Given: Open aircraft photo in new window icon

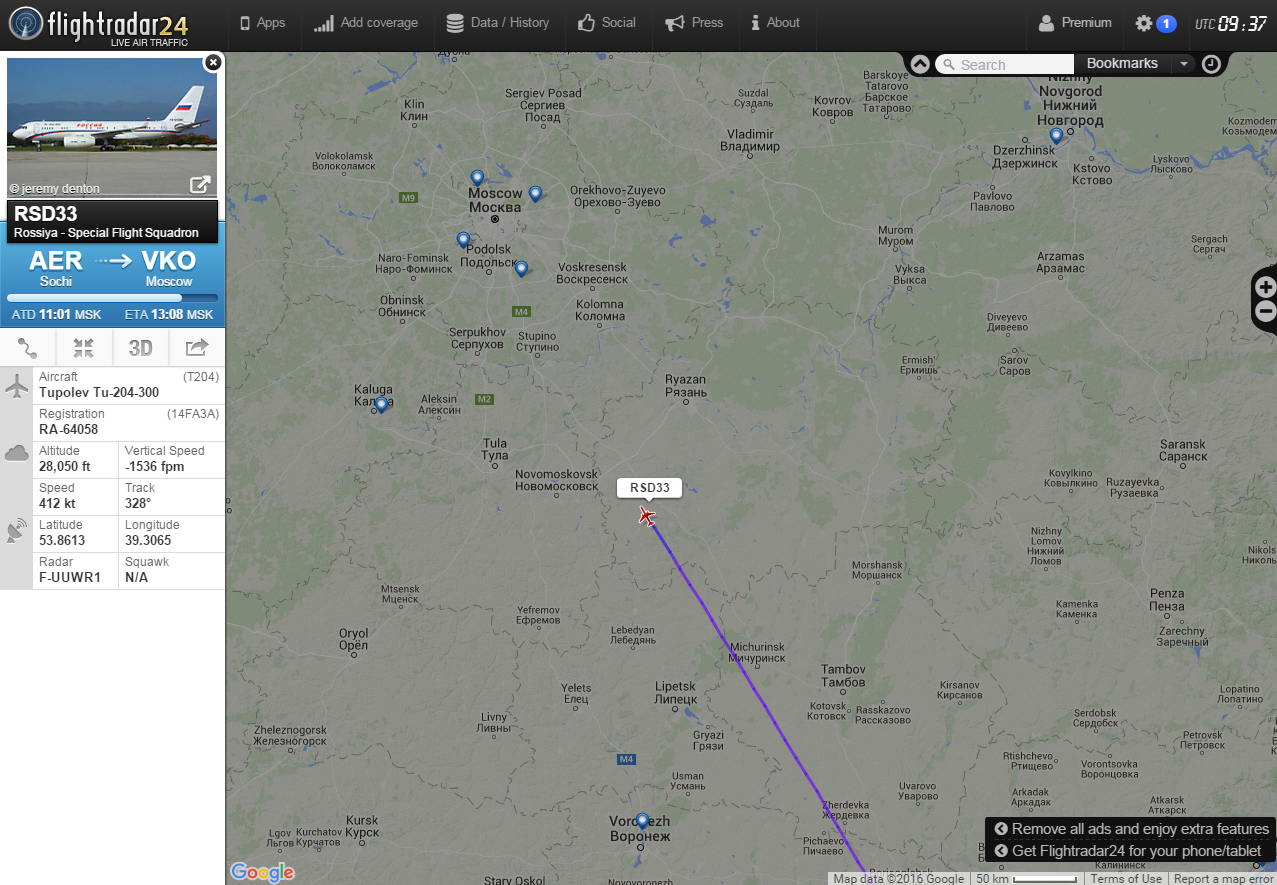Looking at the screenshot, I should point(200,184).
